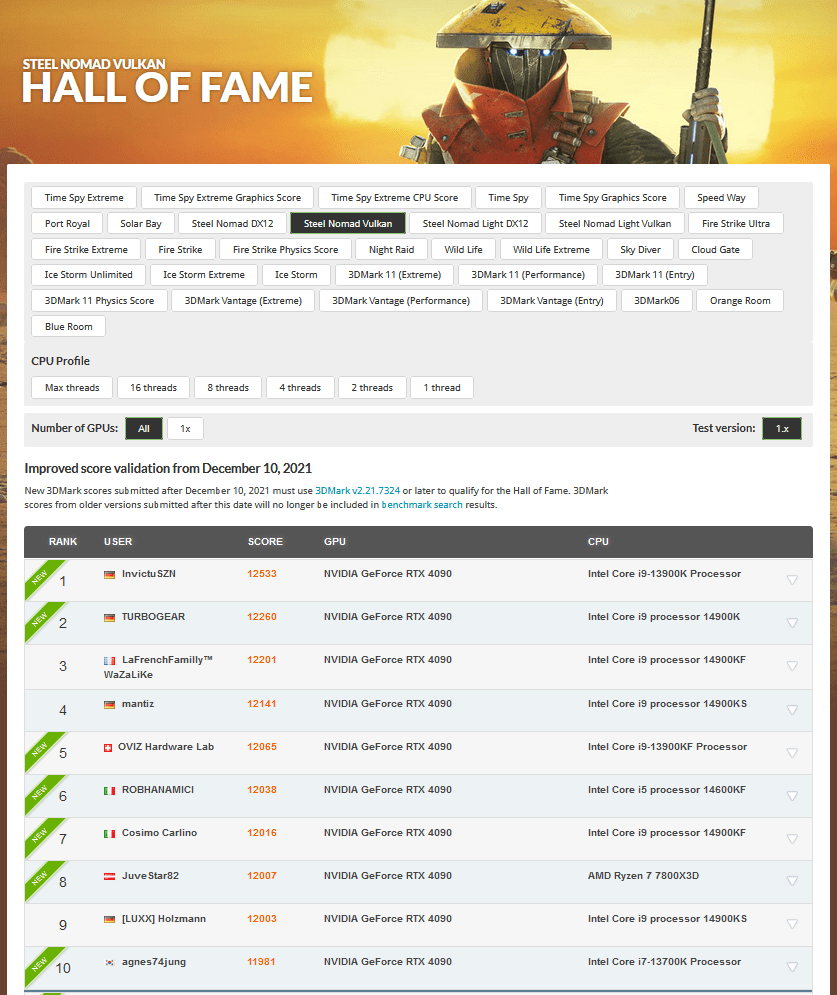The image size is (837, 995).
Task: Select Ice Storm Unlimited tab
Action: pos(88,275)
